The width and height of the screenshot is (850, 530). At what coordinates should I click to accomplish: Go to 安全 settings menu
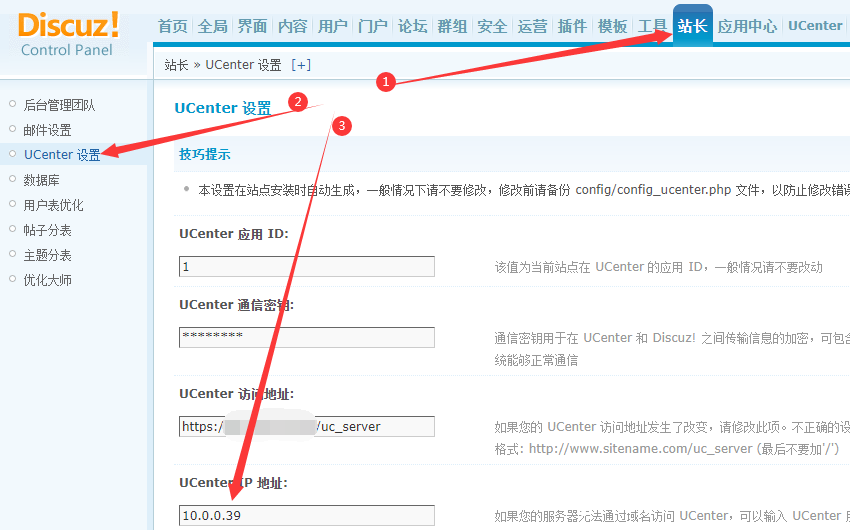(x=492, y=27)
